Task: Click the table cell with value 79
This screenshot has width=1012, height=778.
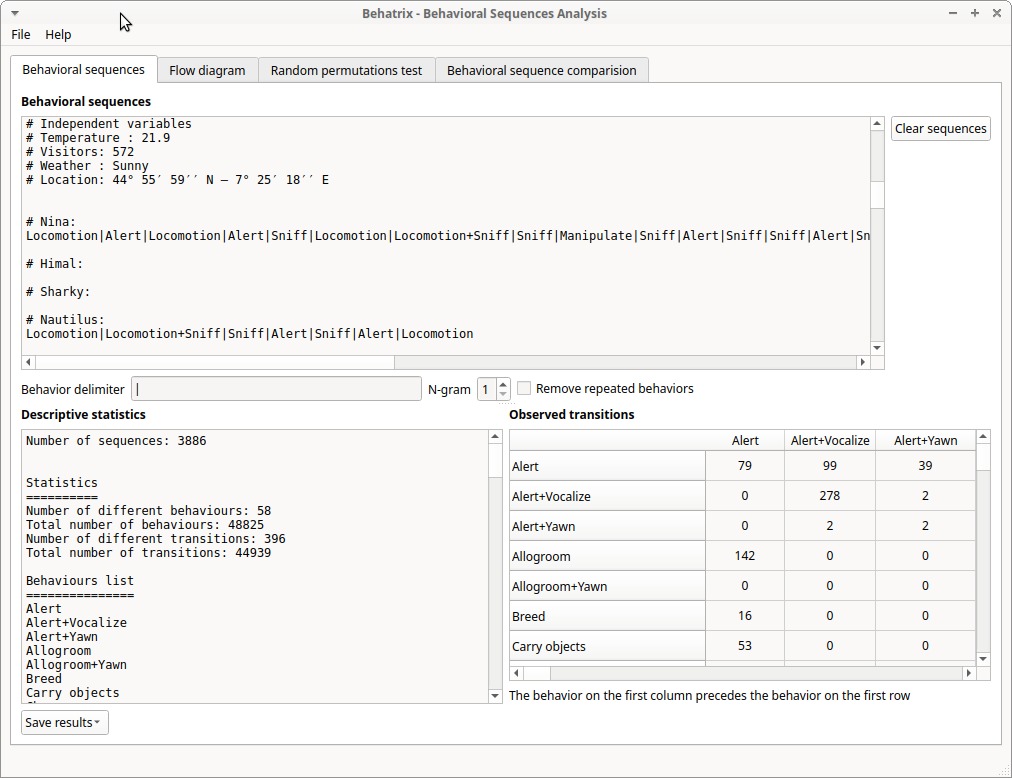Action: pos(745,466)
